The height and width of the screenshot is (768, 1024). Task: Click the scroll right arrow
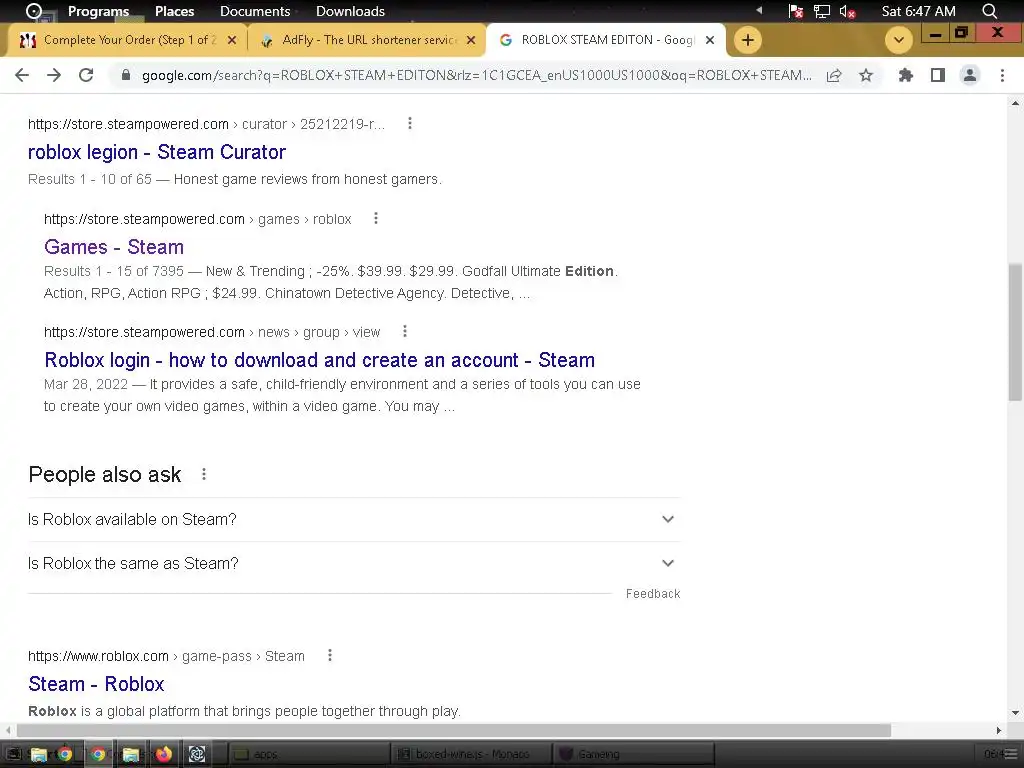point(999,730)
